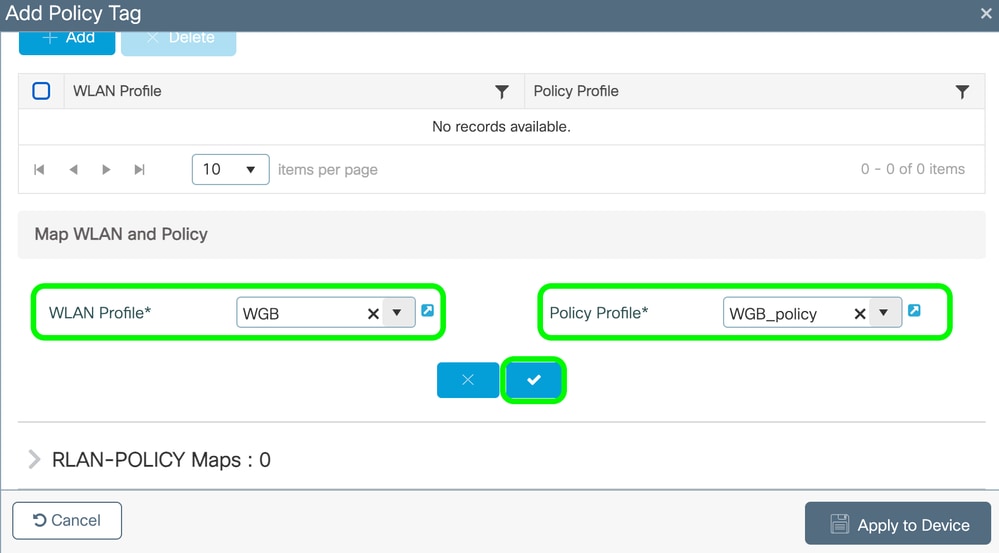
Task: Click Apply to Device
Action: tap(898, 524)
